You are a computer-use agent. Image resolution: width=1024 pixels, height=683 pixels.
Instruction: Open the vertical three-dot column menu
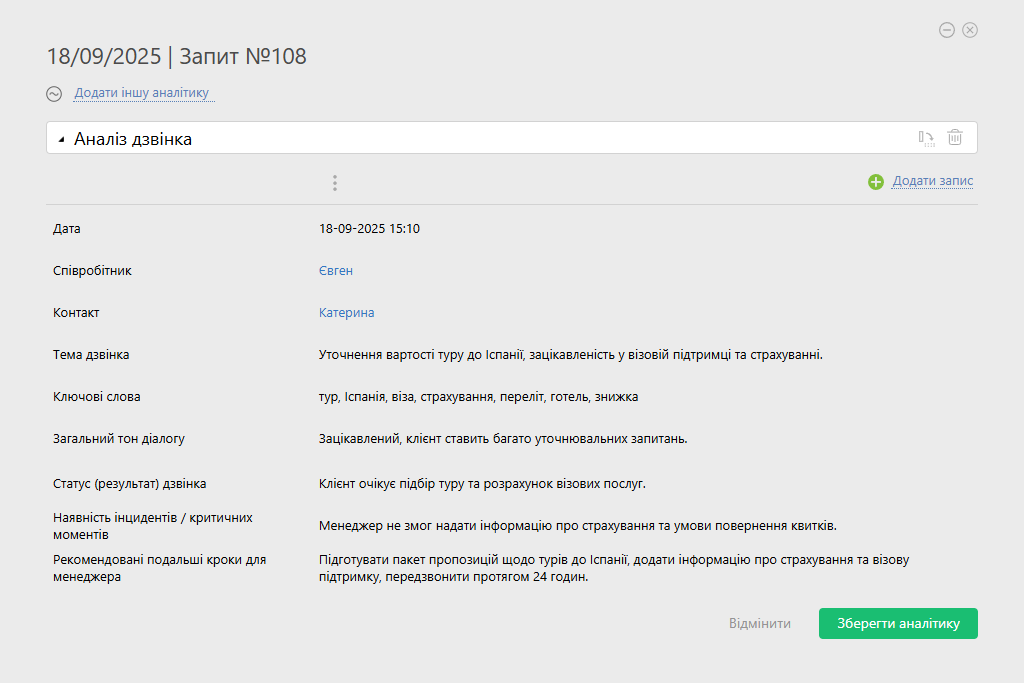point(335,183)
